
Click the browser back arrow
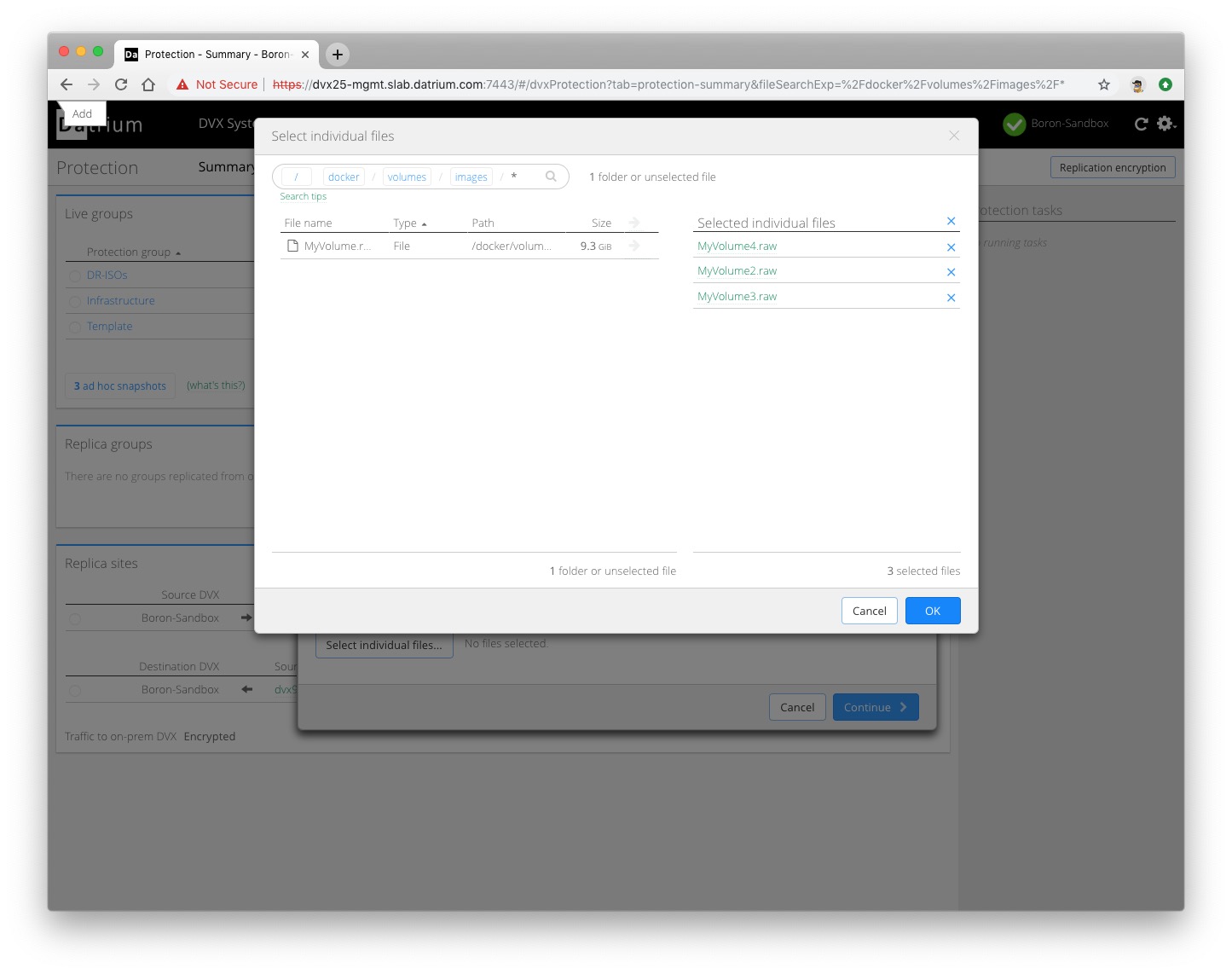pyautogui.click(x=67, y=84)
